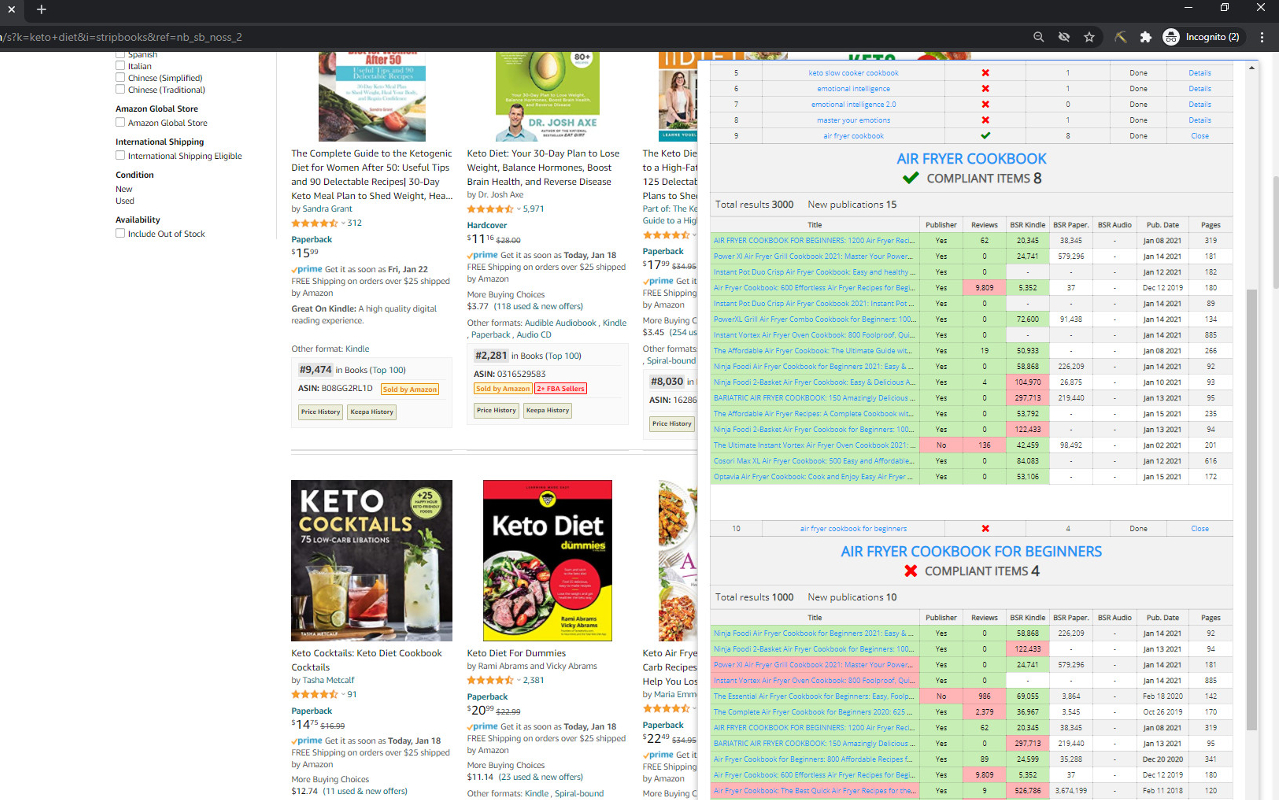Open the Extensions puzzle-piece icon
Image resolution: width=1280 pixels, height=800 pixels.
[1146, 36]
